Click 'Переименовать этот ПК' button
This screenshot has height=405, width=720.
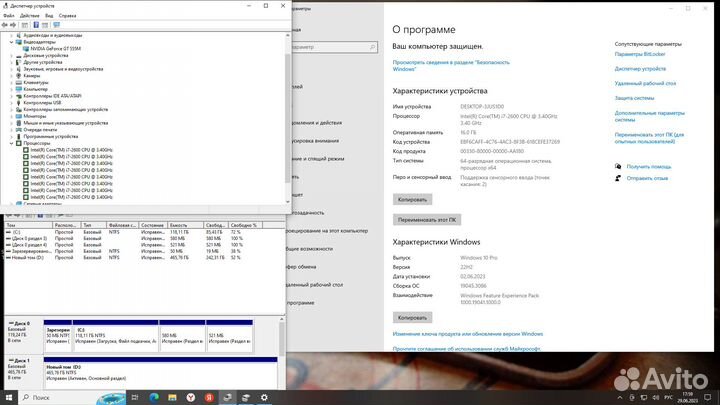(x=427, y=220)
